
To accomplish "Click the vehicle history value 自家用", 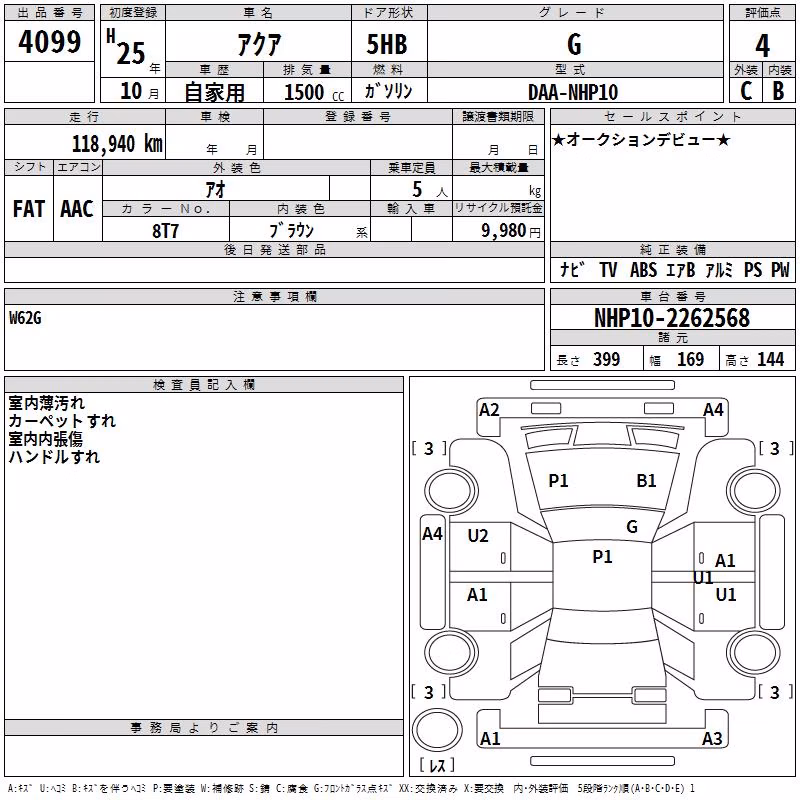I will 214,92.
